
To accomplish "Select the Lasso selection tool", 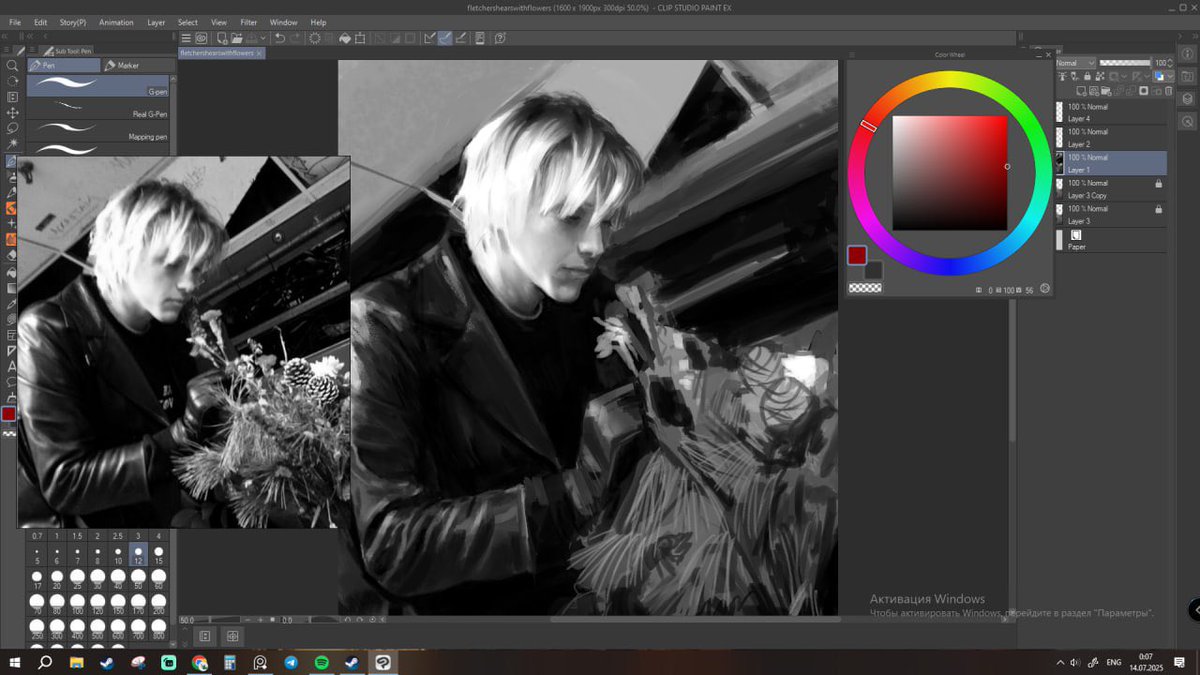I will (x=12, y=128).
